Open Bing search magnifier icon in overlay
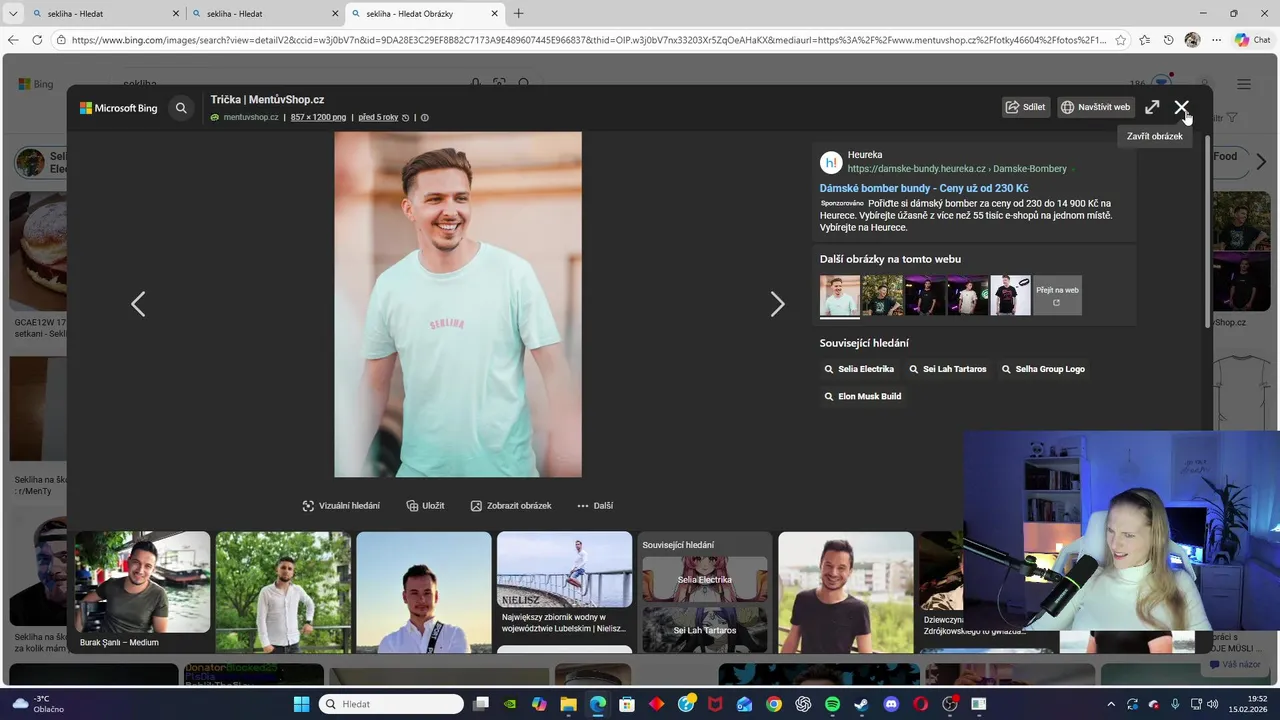1280x720 pixels. click(x=181, y=108)
